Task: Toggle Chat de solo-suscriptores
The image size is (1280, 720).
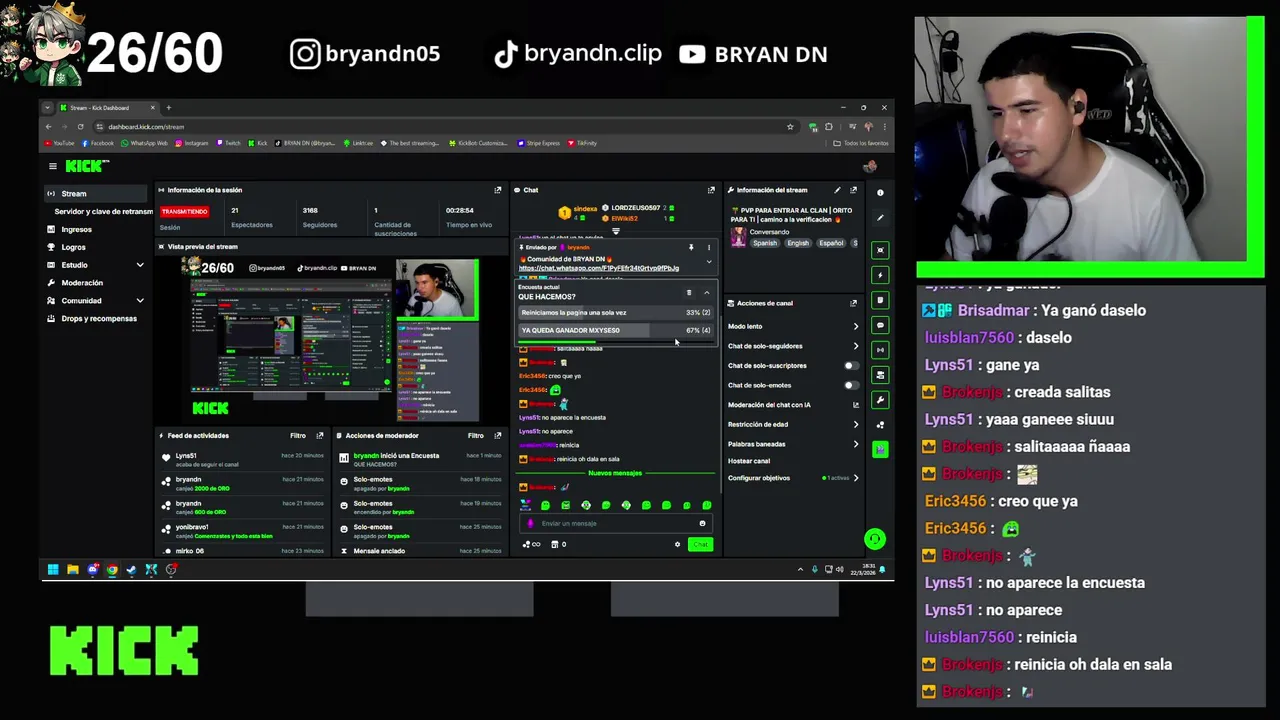Action: click(850, 366)
